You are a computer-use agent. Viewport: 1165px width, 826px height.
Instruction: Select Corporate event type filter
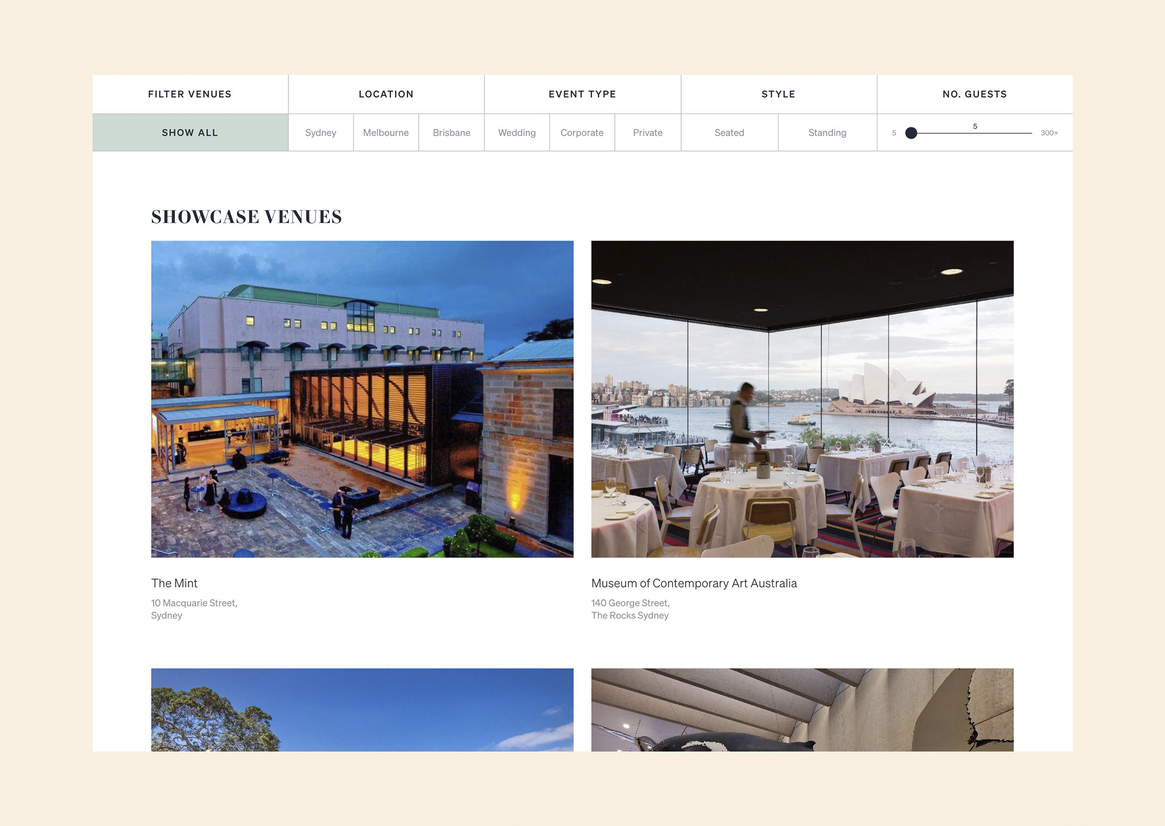pos(582,132)
